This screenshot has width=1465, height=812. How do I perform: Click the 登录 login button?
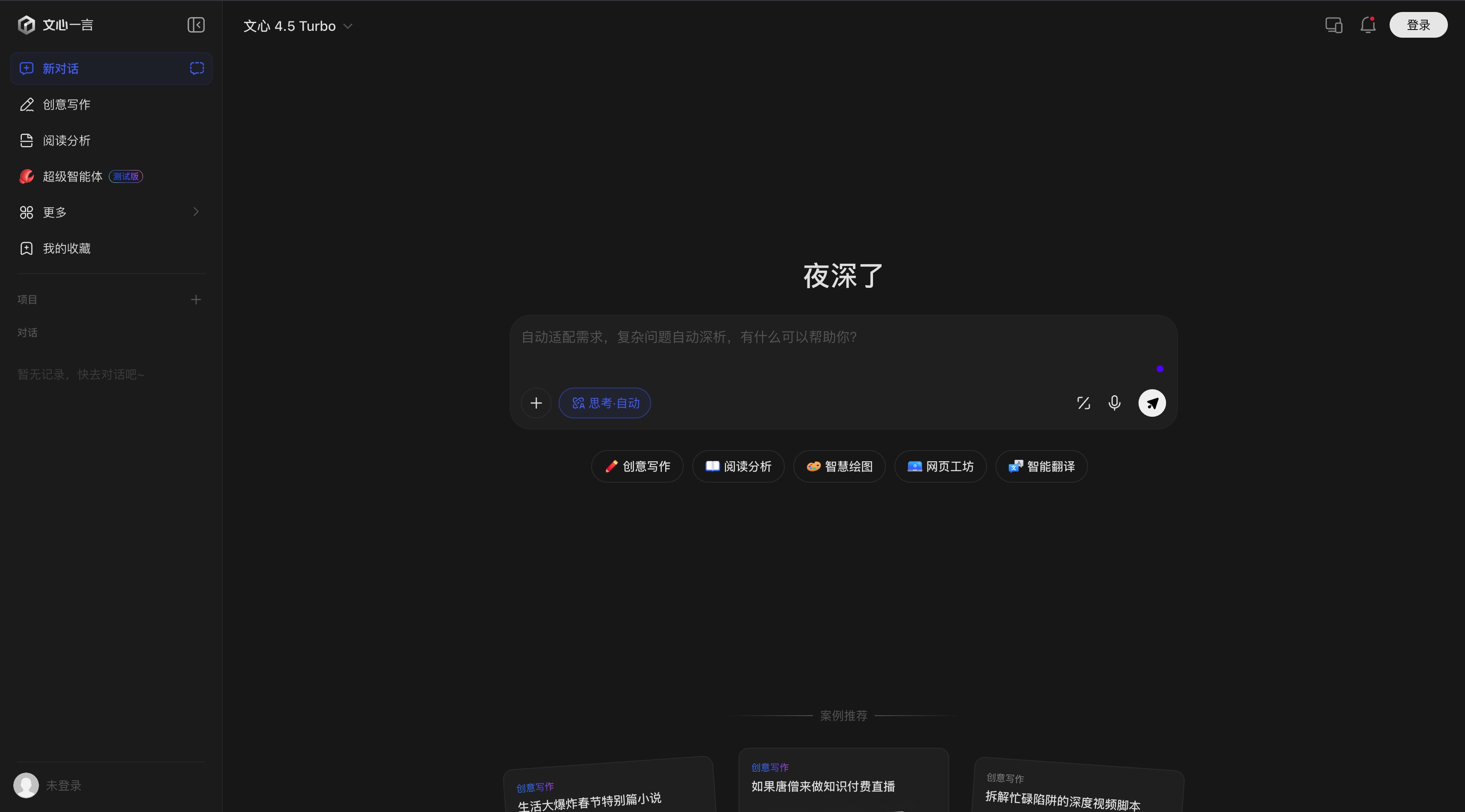point(1418,25)
